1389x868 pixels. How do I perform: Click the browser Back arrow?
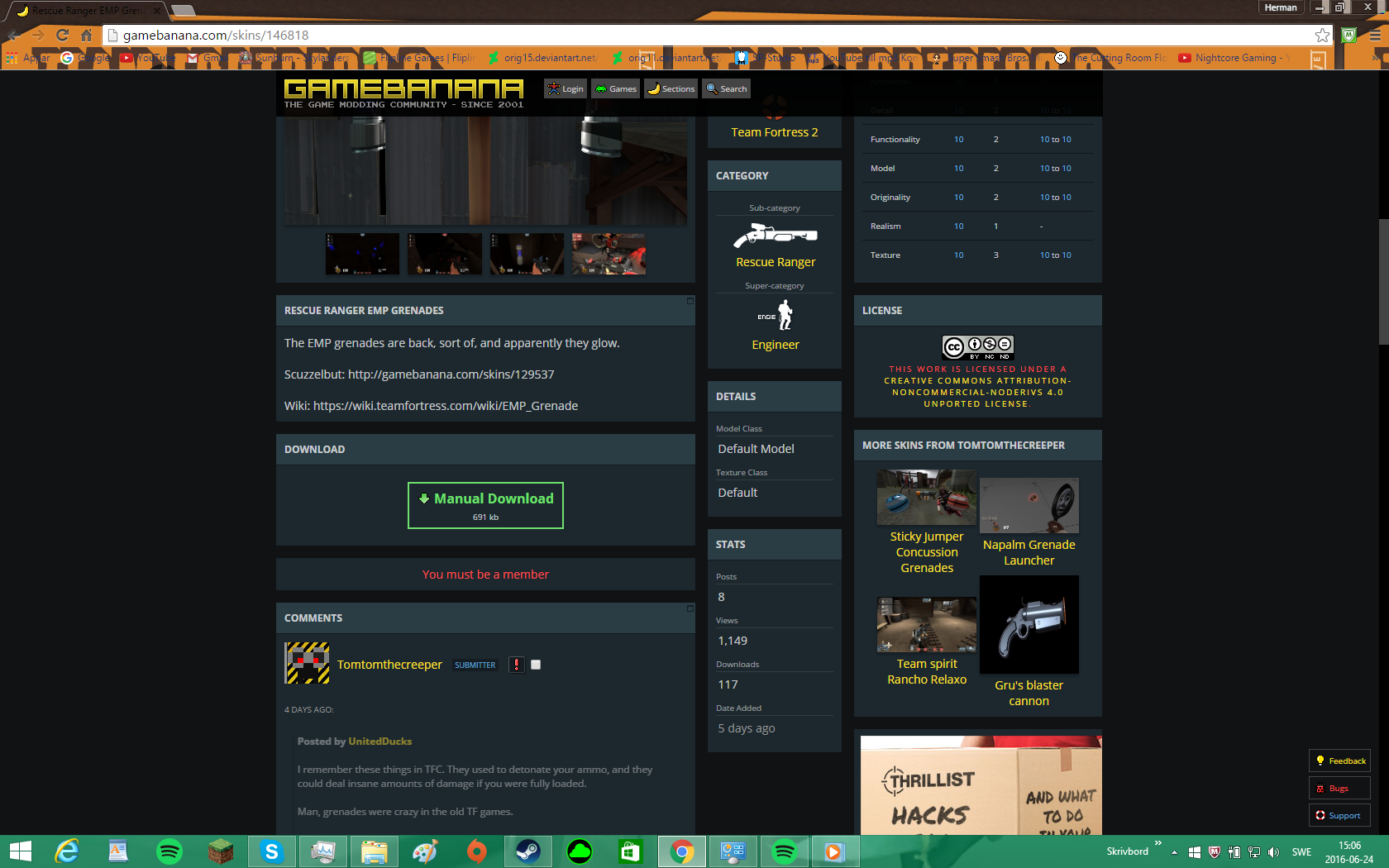coord(14,35)
